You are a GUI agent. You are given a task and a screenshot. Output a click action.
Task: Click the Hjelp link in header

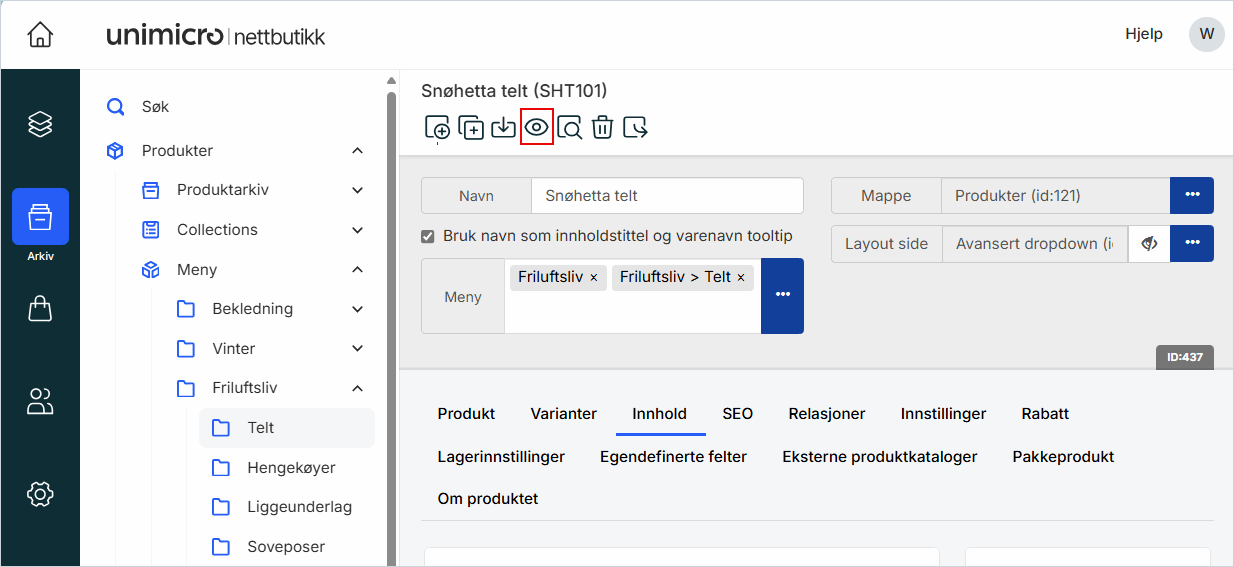[1143, 34]
